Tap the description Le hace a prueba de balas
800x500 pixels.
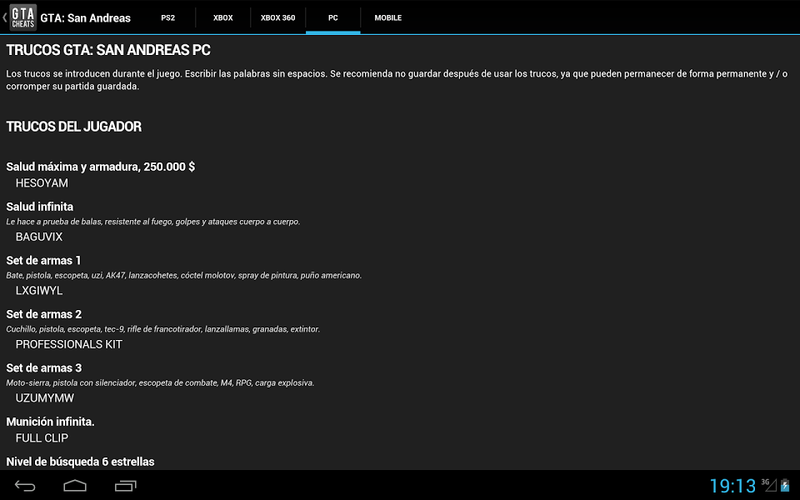pos(153,221)
